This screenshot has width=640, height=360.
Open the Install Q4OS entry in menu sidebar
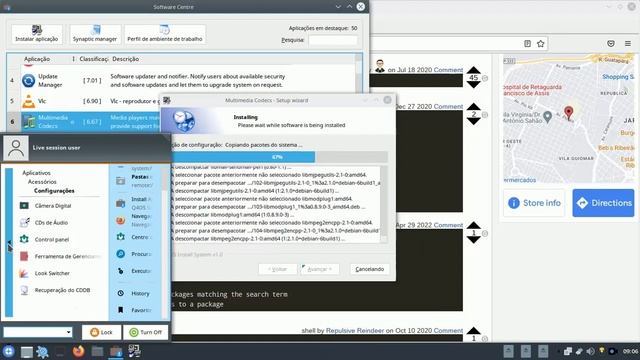tap(135, 203)
